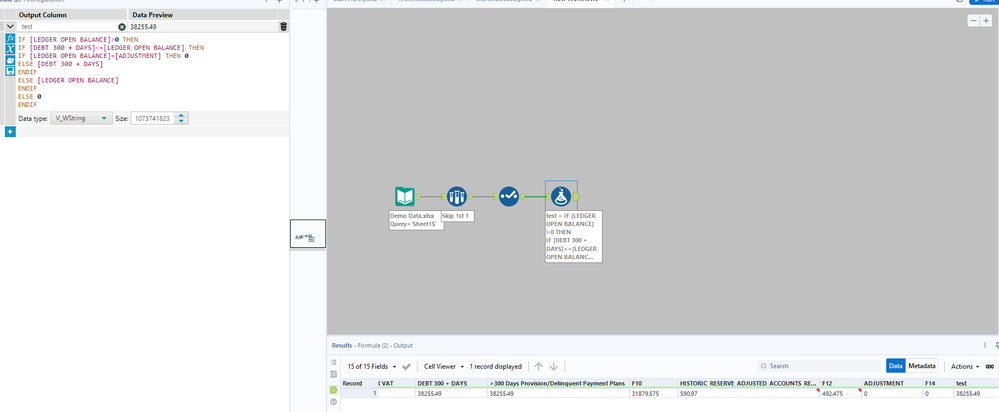This screenshot has height=412, width=999.
Task: Switch to the Metadata view
Action: click(921, 366)
